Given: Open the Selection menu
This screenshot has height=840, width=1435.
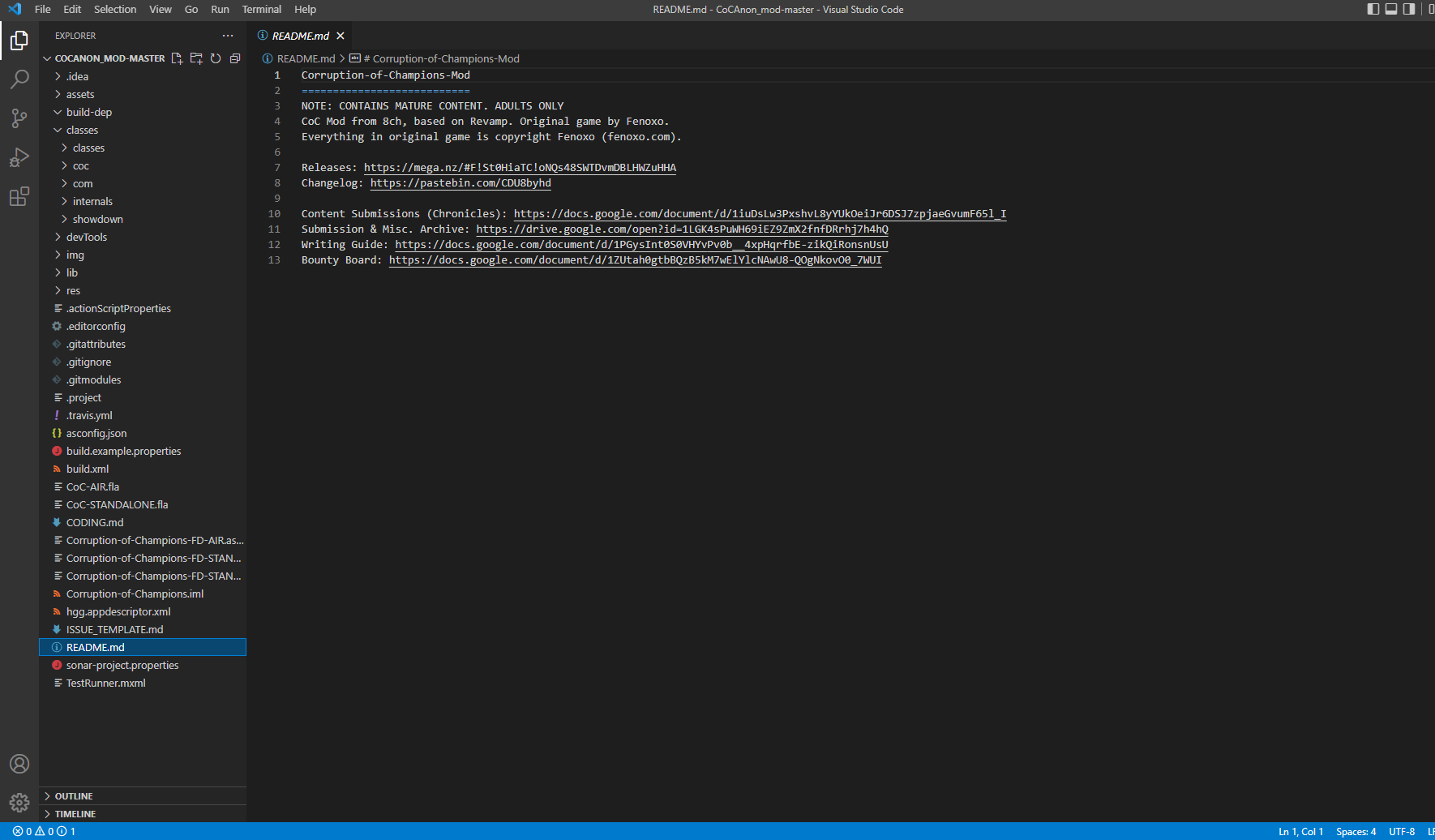Looking at the screenshot, I should (115, 9).
